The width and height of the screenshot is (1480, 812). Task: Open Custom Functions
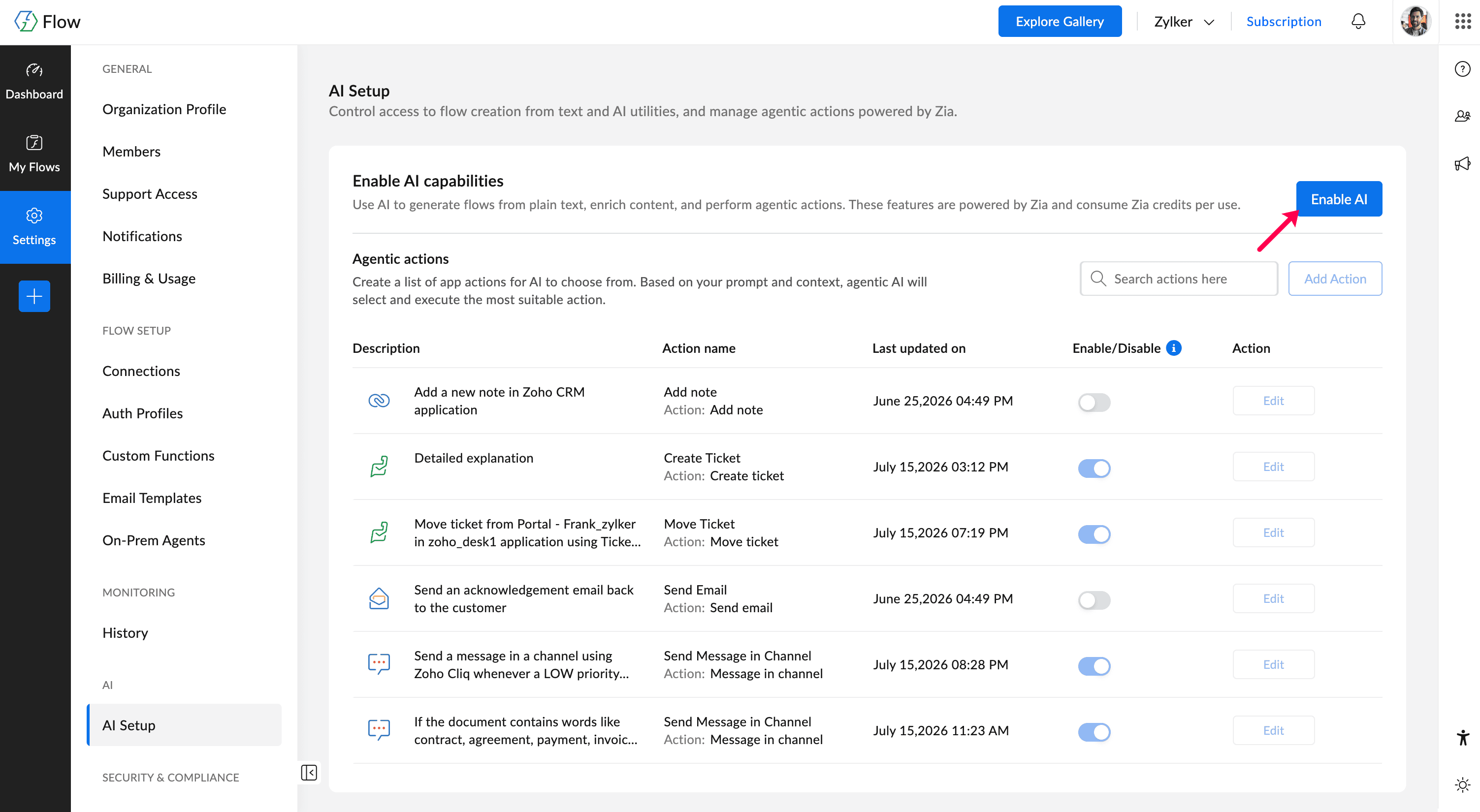159,456
